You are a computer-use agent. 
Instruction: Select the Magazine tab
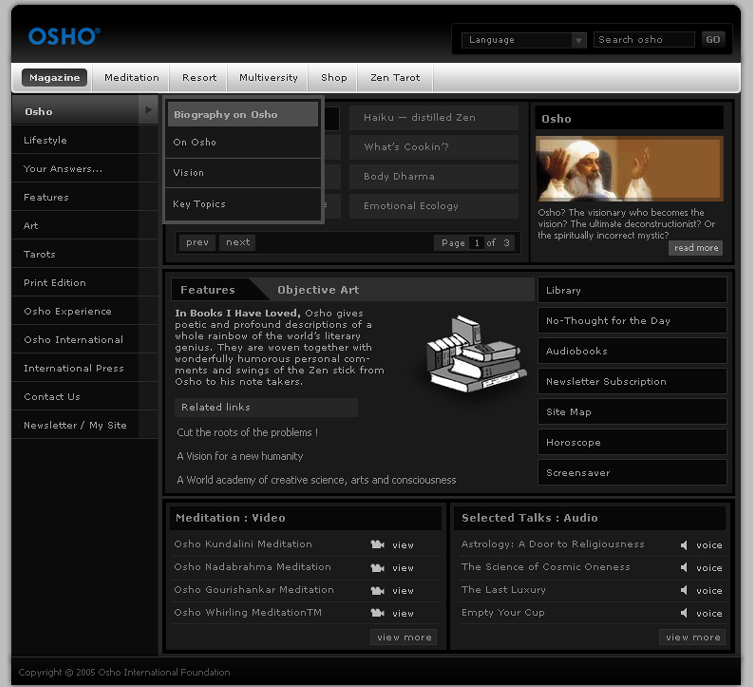click(54, 77)
